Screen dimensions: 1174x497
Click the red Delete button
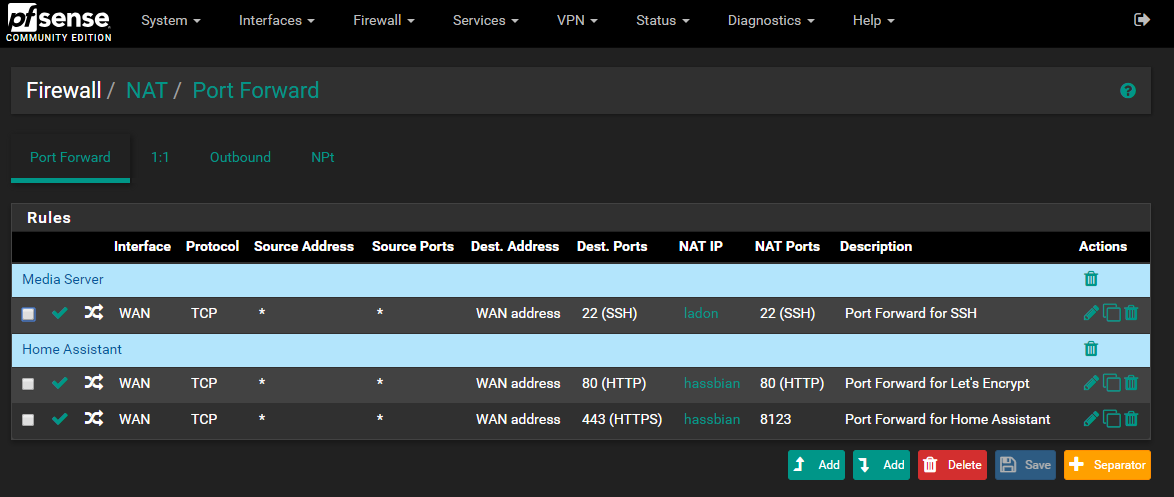coord(952,465)
